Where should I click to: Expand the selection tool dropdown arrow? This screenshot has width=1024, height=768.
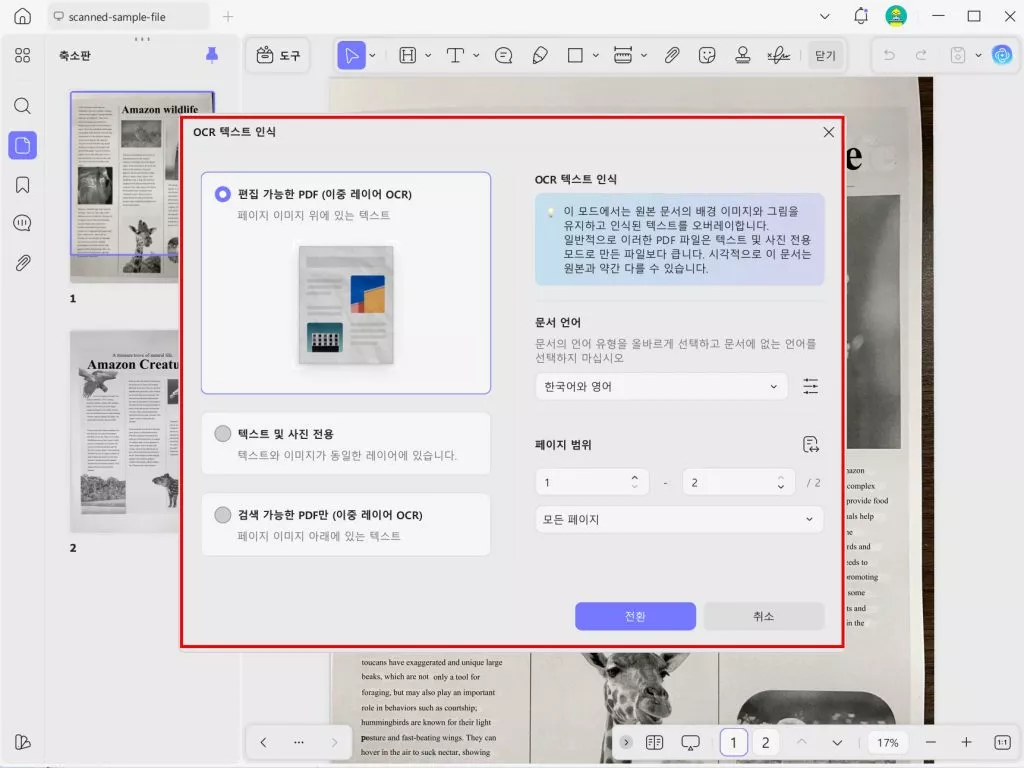pyautogui.click(x=372, y=56)
